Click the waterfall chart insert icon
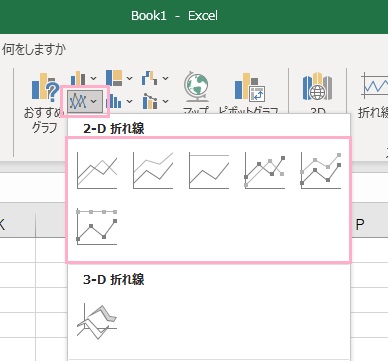Image resolution: width=388 pixels, height=361 pixels. 150,78
